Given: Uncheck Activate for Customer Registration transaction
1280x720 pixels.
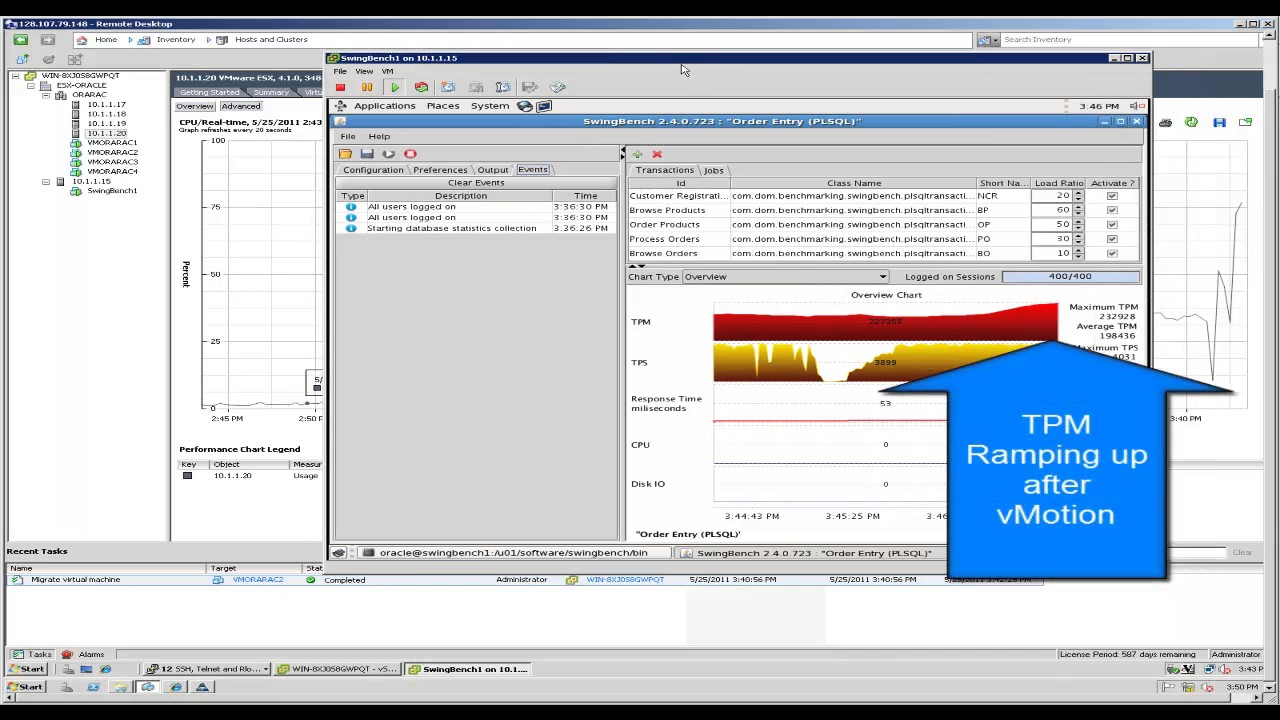Looking at the screenshot, I should (x=1112, y=196).
